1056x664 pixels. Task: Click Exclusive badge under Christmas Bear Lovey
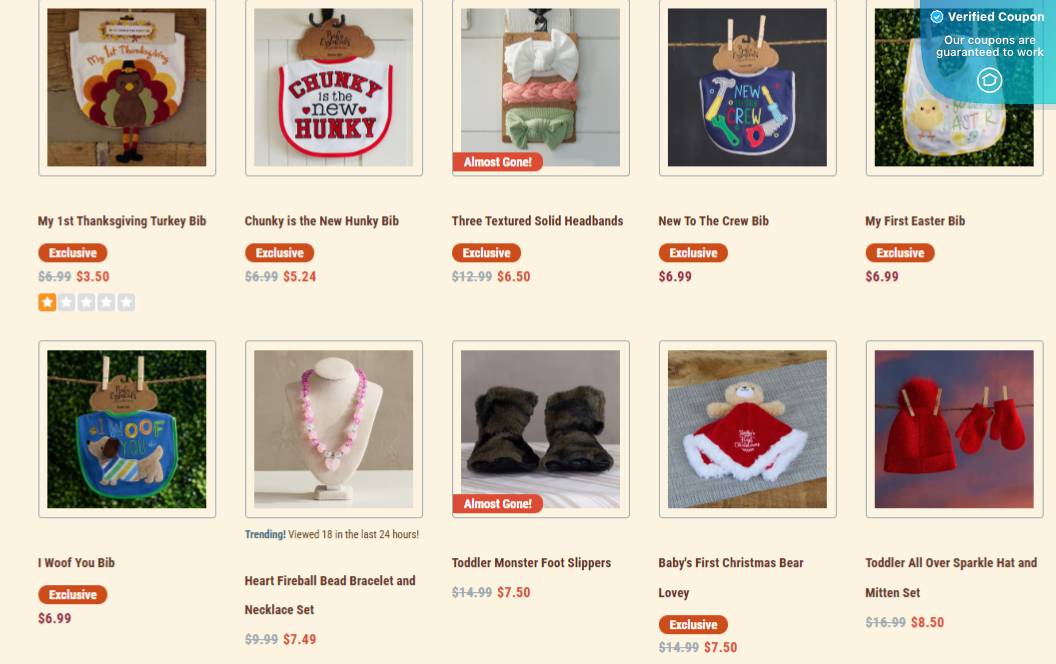[693, 624]
